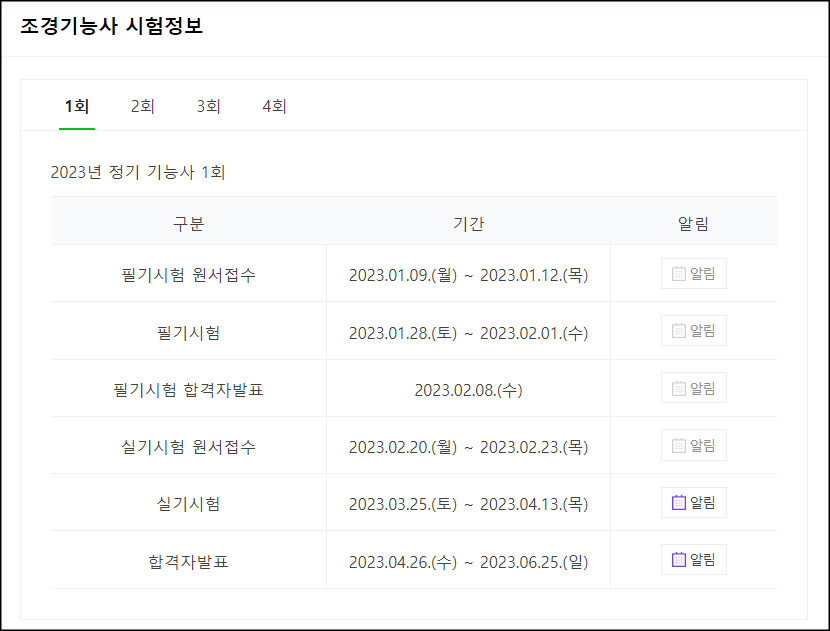Open the 3회 tab

pyautogui.click(x=209, y=106)
